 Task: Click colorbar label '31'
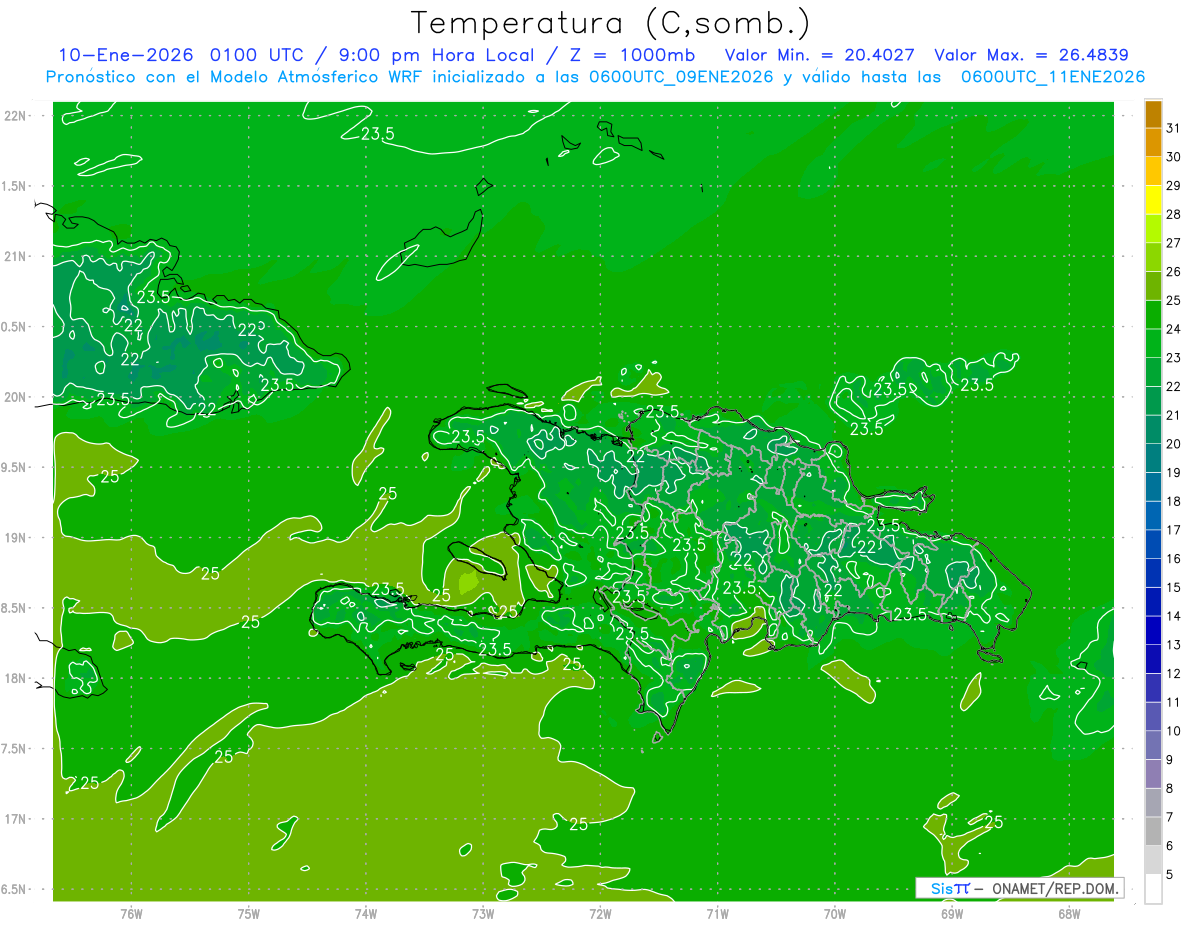(x=1174, y=127)
